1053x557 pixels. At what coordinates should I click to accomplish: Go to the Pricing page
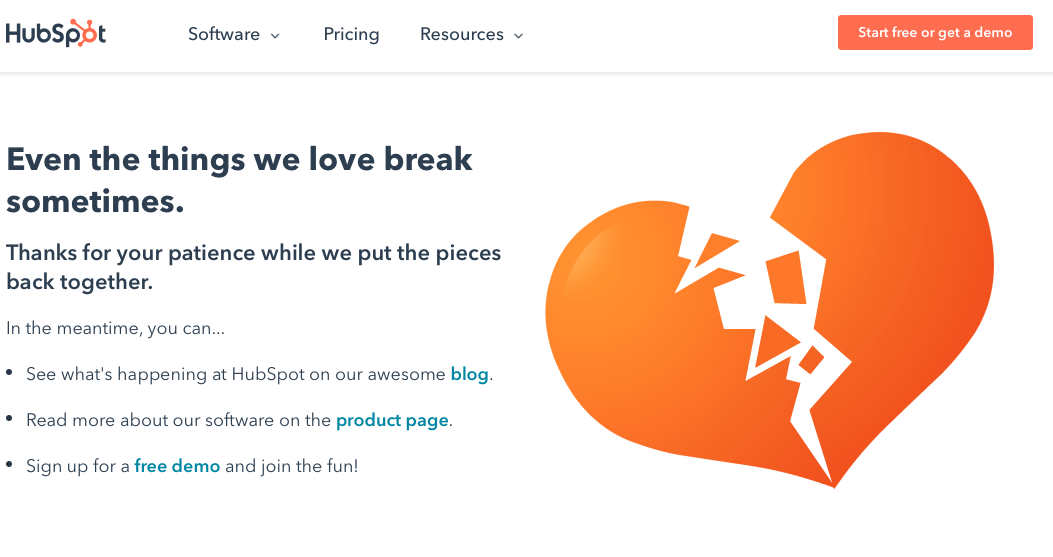(x=351, y=34)
